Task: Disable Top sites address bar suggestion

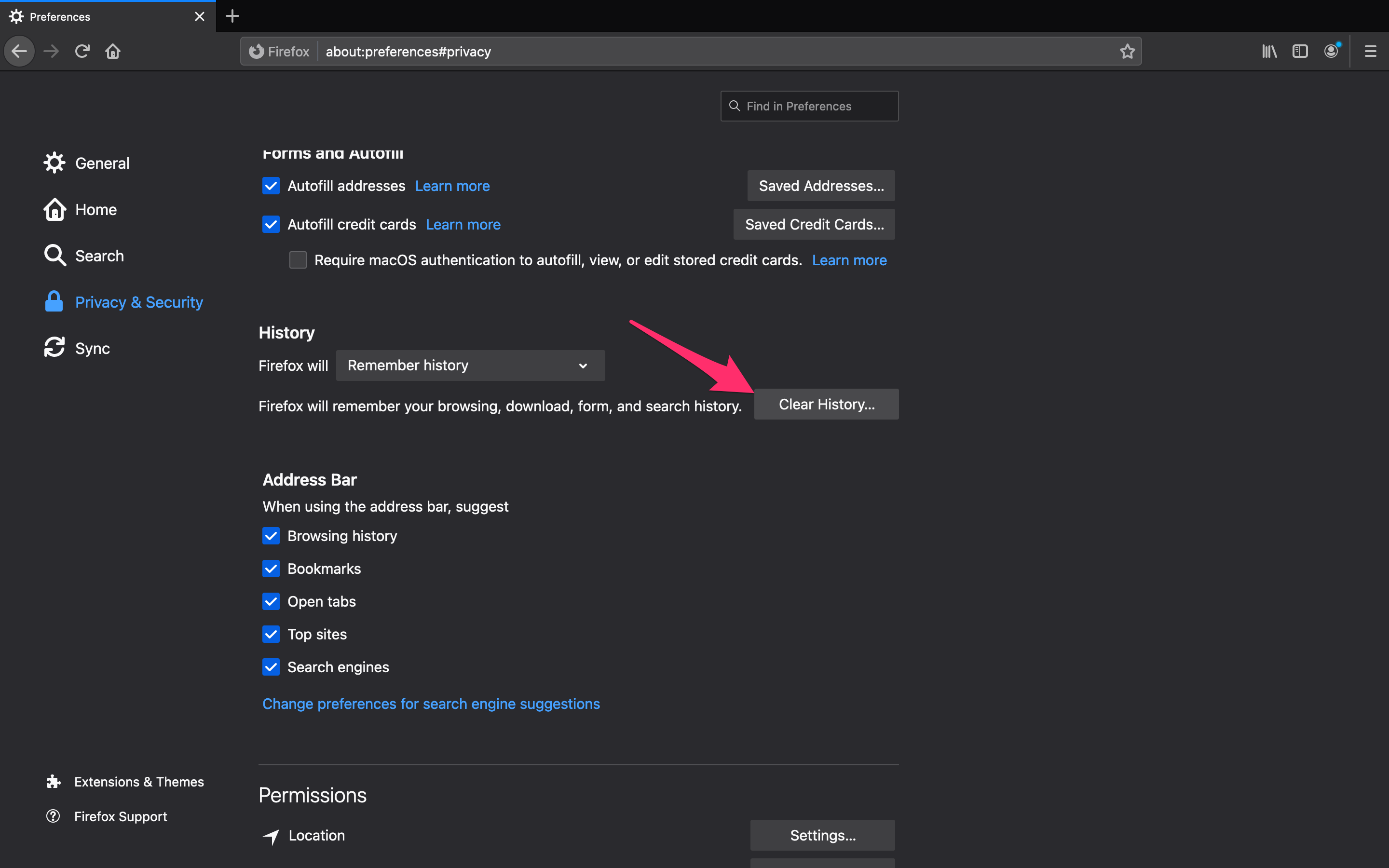Action: pyautogui.click(x=271, y=634)
